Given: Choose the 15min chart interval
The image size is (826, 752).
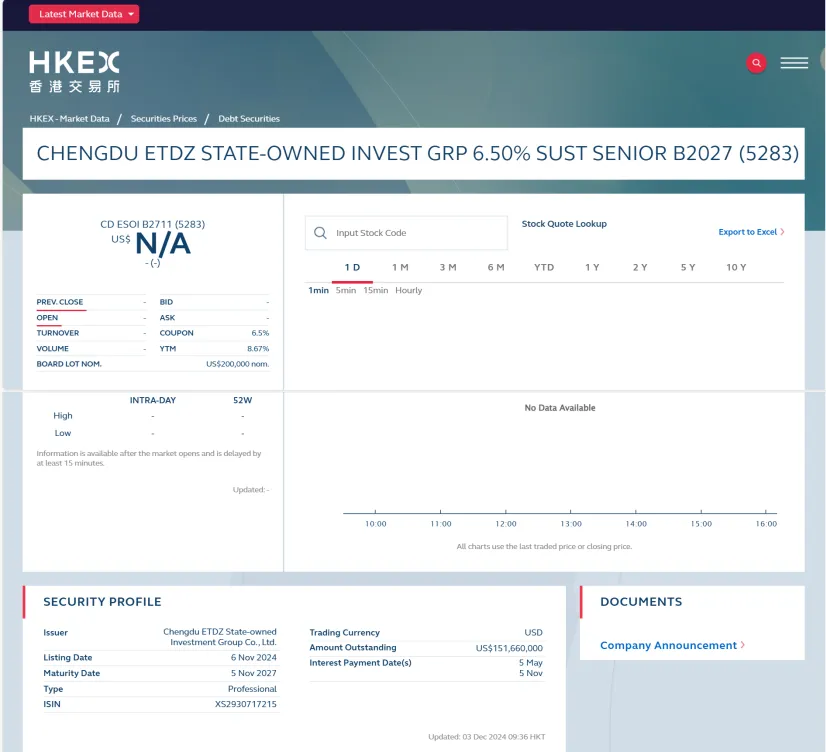Looking at the screenshot, I should click(376, 290).
